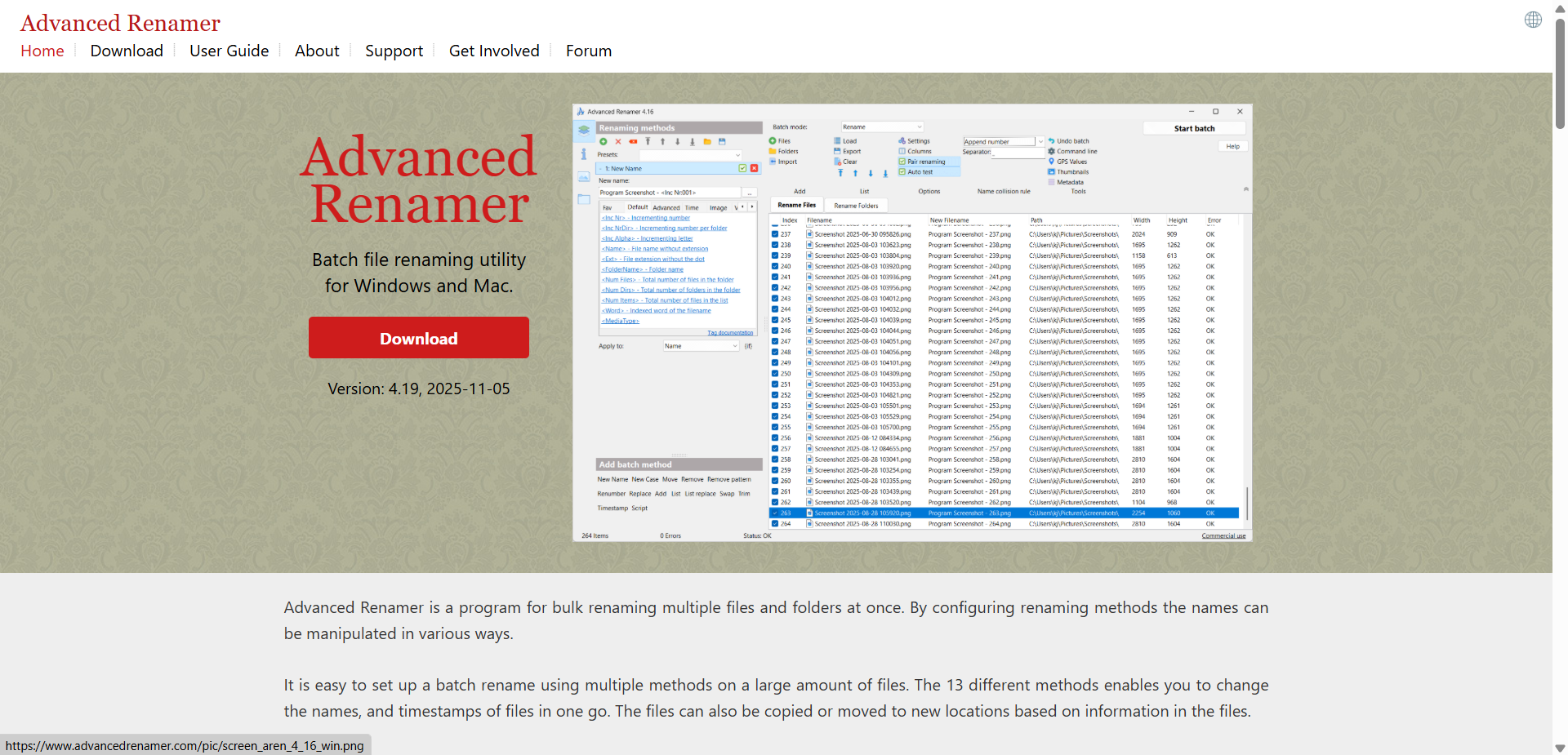This screenshot has height=755, width=1568.
Task: Click the Thumbnails tool icon
Action: click(x=1052, y=172)
